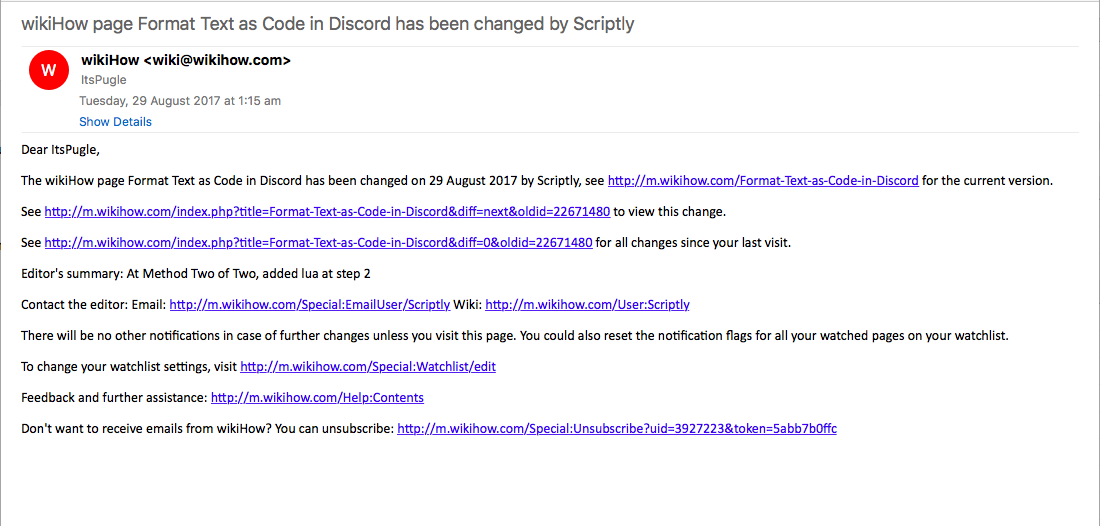This screenshot has width=1100, height=526.
Task: Expand Show Details for the email
Action: point(115,122)
